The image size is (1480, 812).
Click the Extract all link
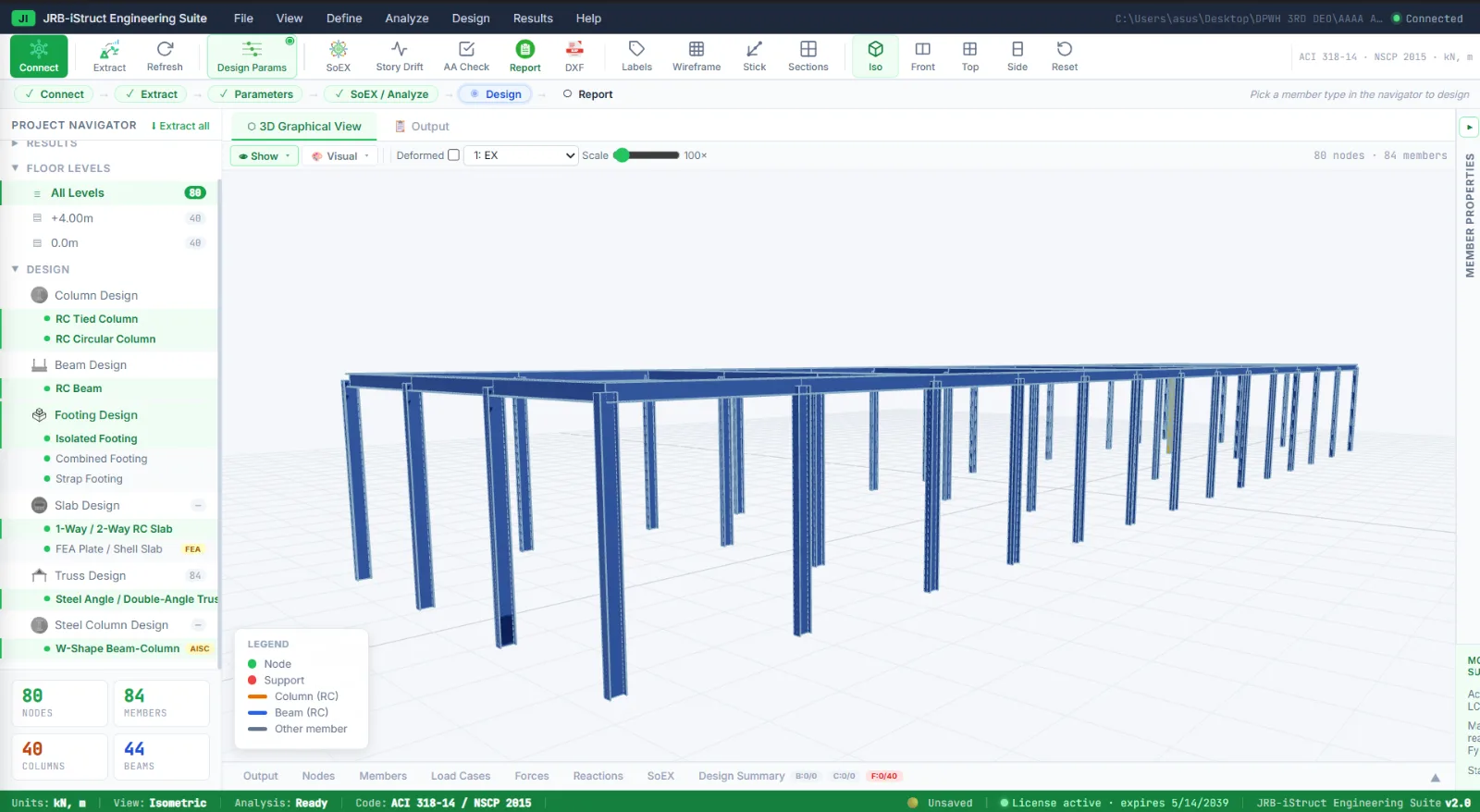pos(180,126)
